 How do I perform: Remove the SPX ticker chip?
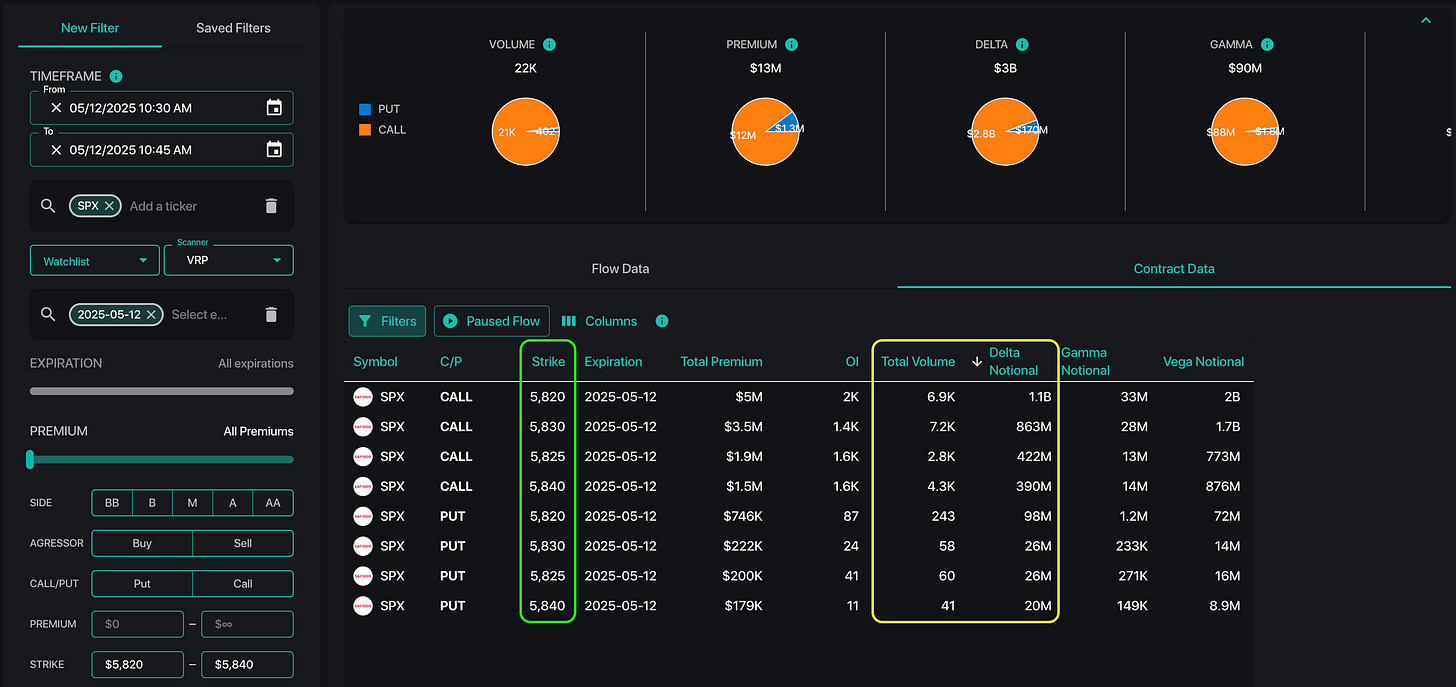point(110,205)
